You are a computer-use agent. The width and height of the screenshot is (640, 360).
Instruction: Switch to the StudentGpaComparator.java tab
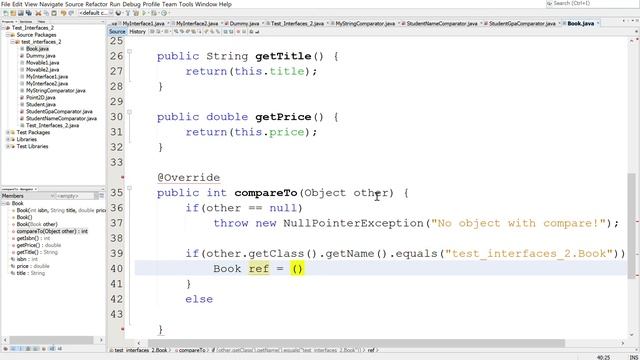pyautogui.click(x=522, y=23)
